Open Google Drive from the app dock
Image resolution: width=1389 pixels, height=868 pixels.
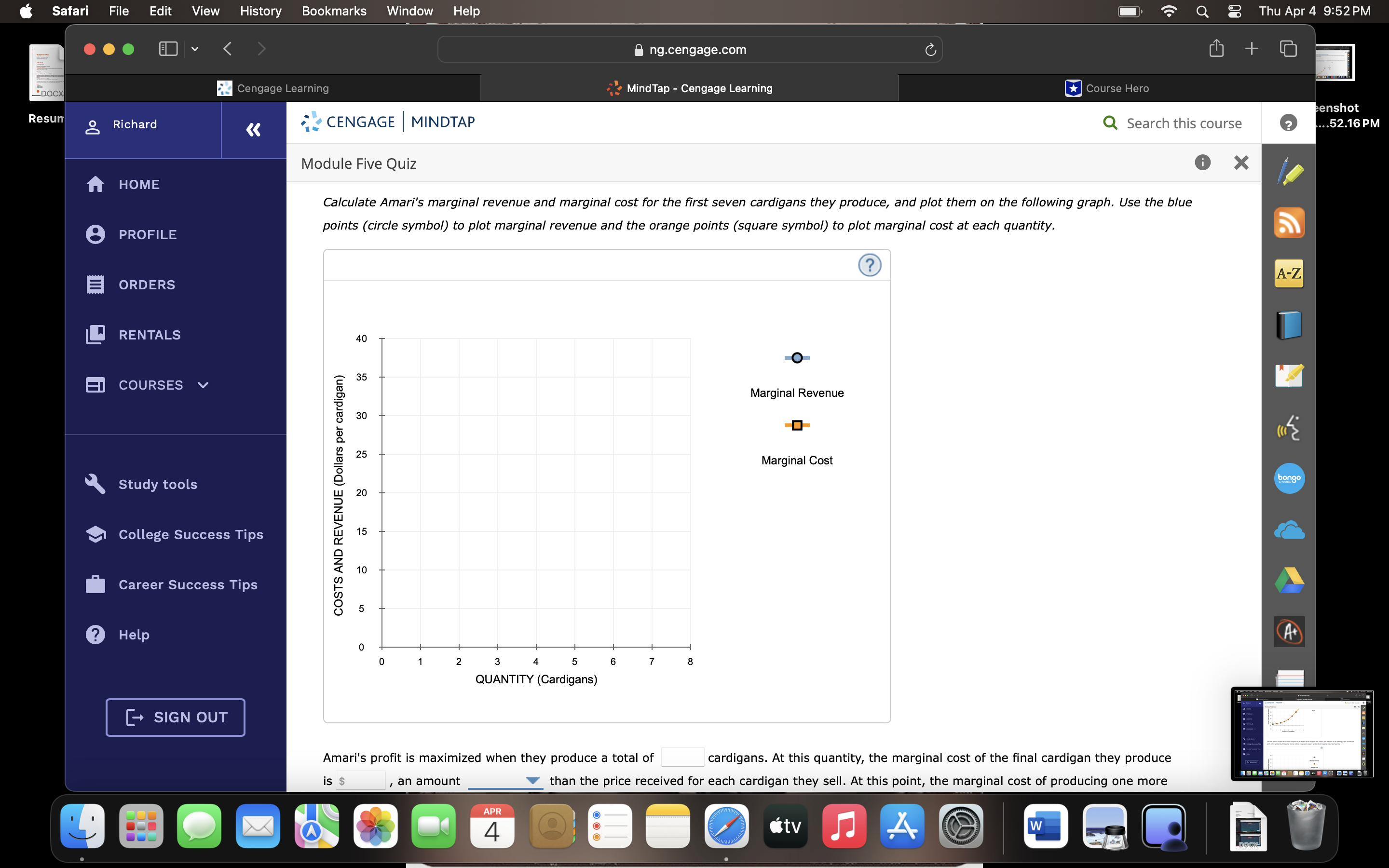point(1290,580)
